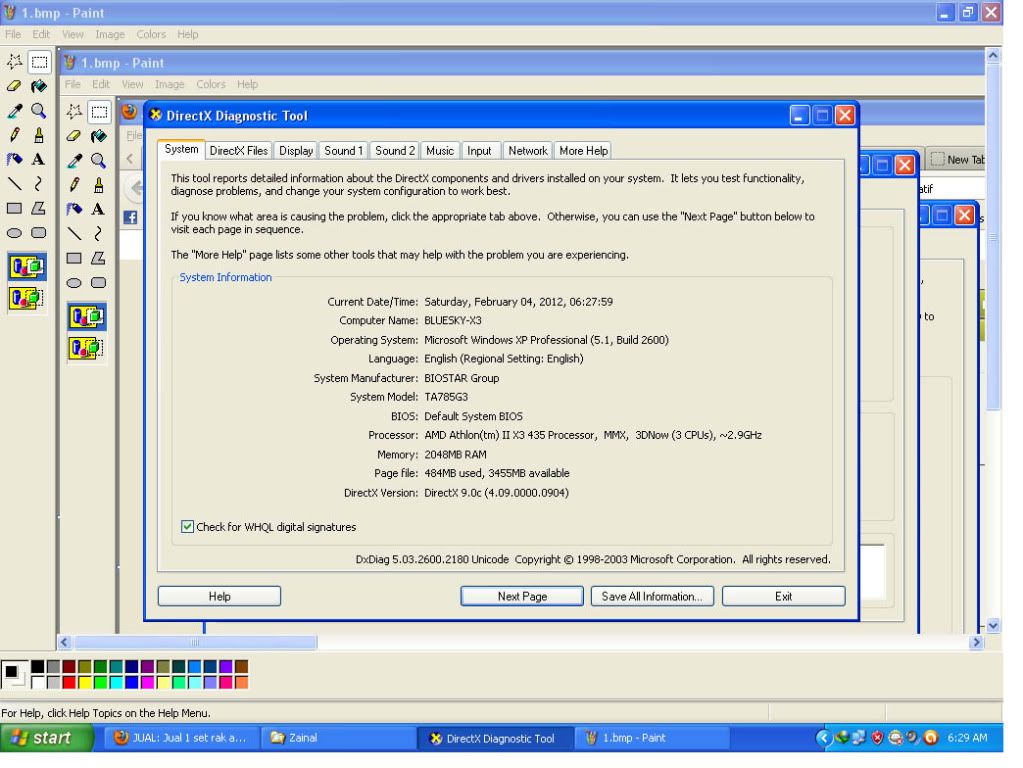1023x768 pixels.
Task: Enable opaque selection option in outer Paint toolbox
Action: pos(27,267)
